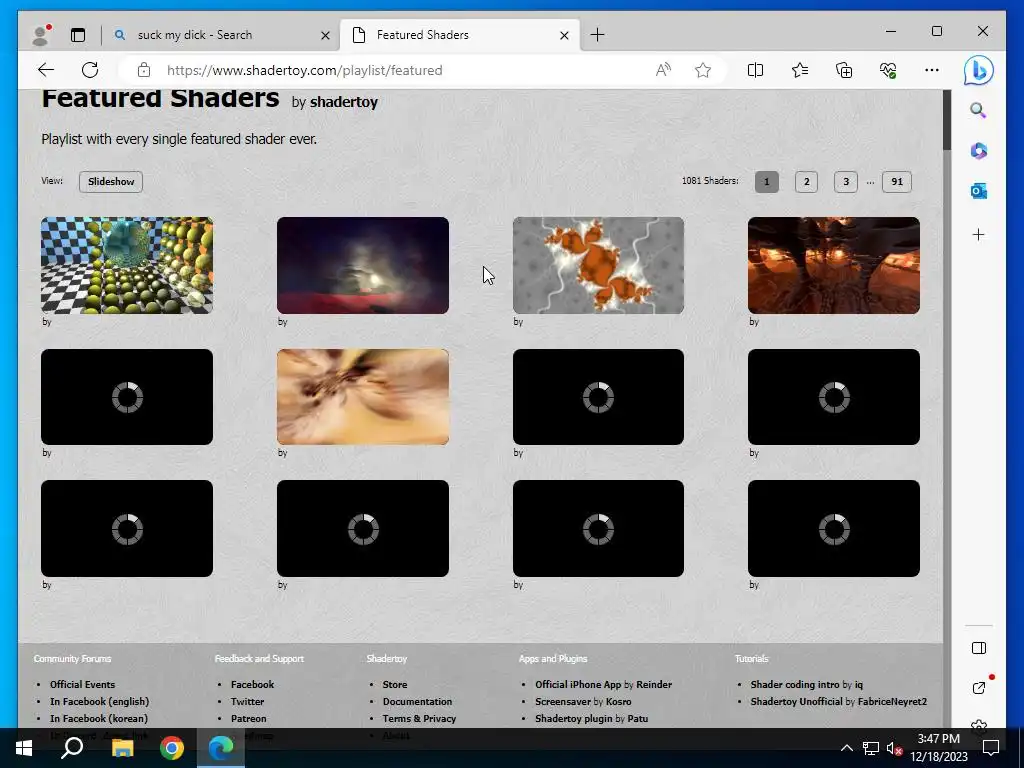Screen dimensions: 1024x768
Task: Go to page 3 of shaders
Action: pos(846,182)
